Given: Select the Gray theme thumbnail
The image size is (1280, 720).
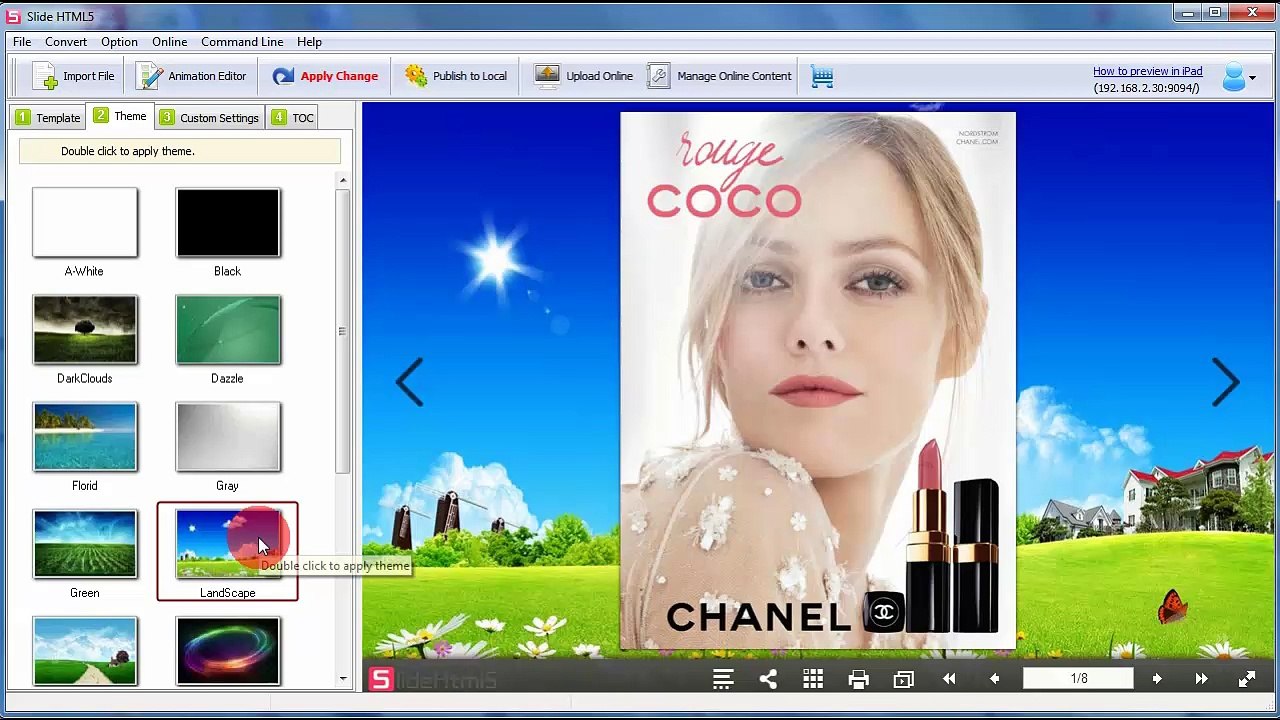Looking at the screenshot, I should pos(228,436).
